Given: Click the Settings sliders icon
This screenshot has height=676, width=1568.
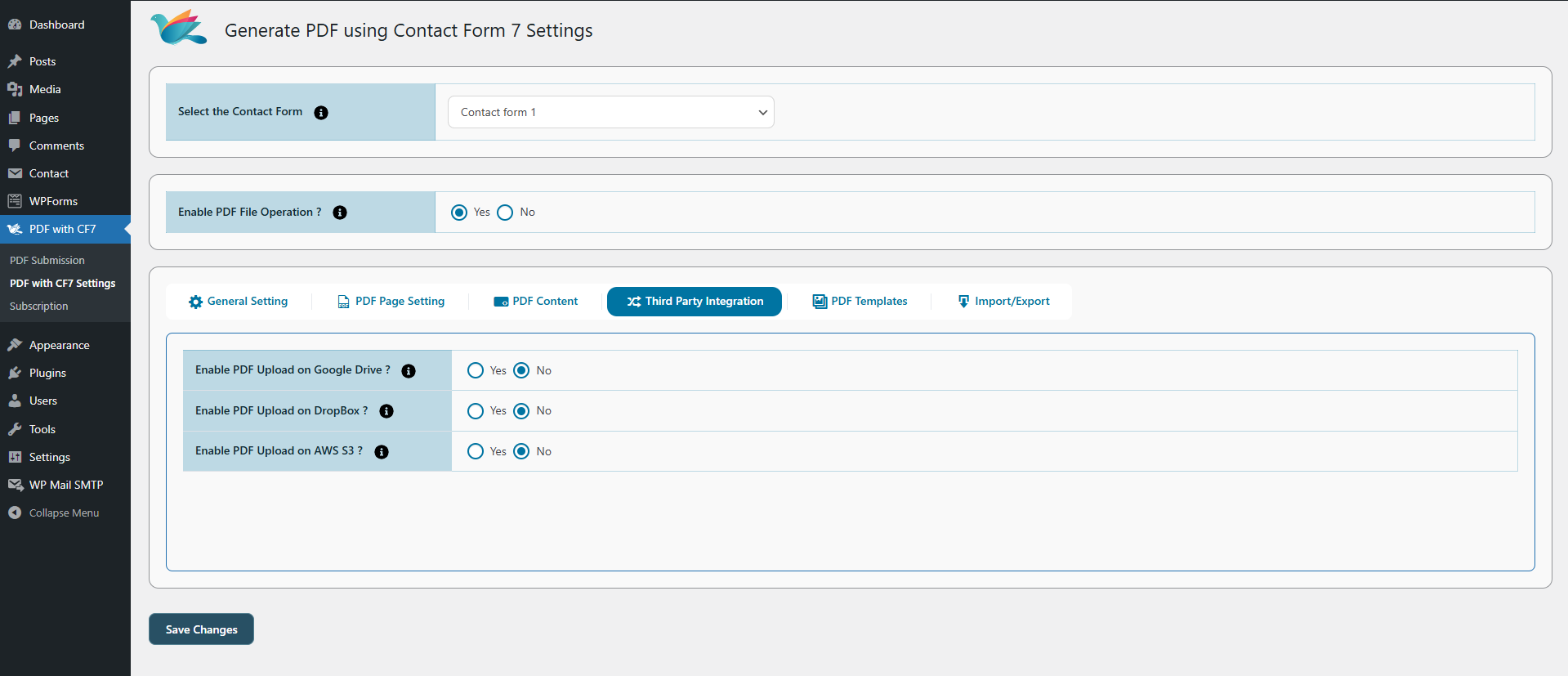Looking at the screenshot, I should click(15, 457).
